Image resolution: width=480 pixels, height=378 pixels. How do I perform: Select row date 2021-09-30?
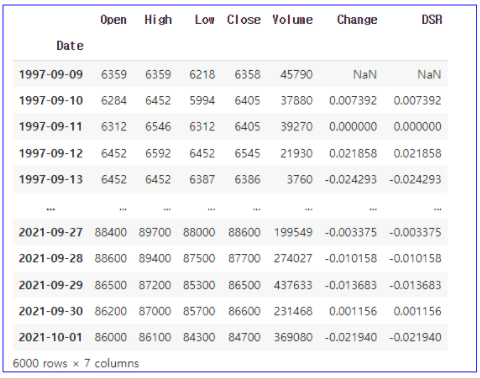click(51, 311)
